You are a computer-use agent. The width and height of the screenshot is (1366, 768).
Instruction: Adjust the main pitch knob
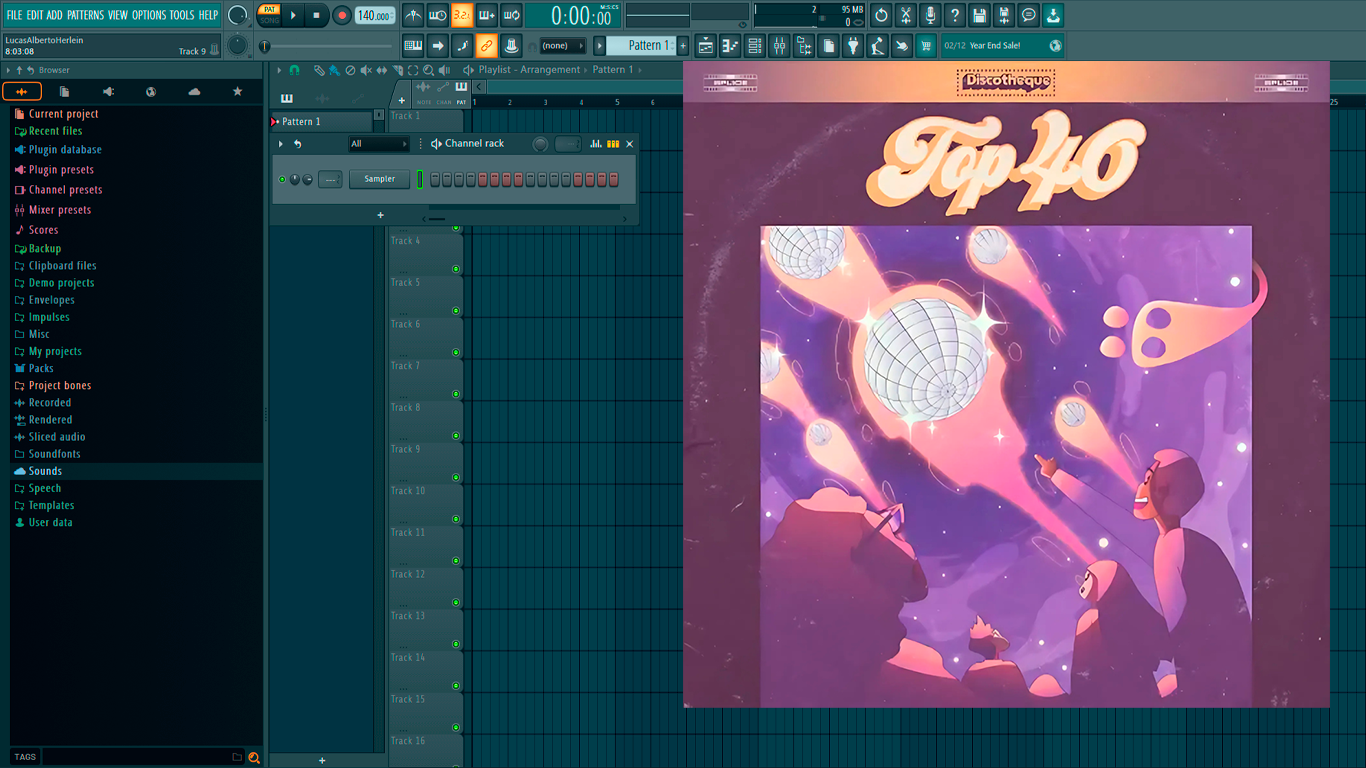[x=237, y=45]
